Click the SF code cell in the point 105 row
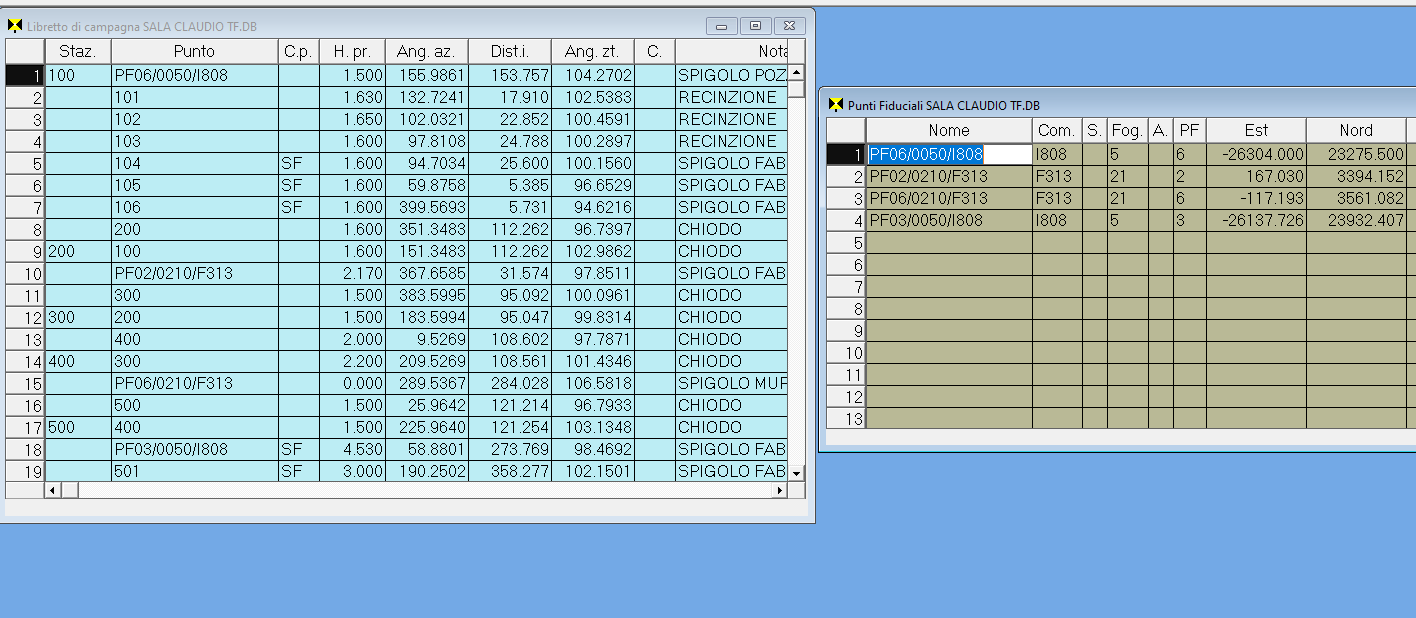This screenshot has width=1416, height=618. [x=298, y=185]
